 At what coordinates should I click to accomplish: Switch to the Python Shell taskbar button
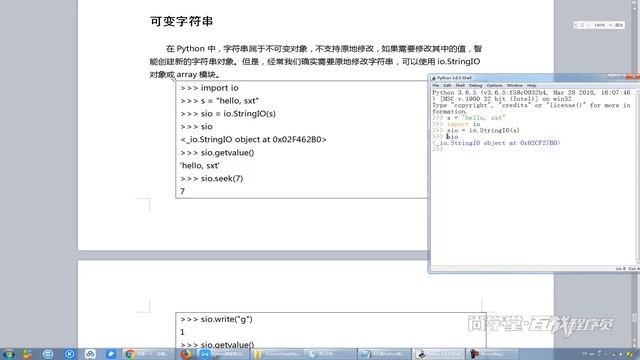(x=439, y=354)
